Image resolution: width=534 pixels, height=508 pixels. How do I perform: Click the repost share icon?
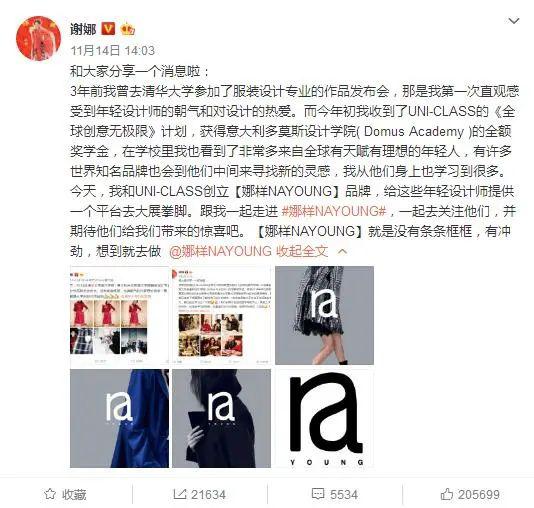[179, 494]
